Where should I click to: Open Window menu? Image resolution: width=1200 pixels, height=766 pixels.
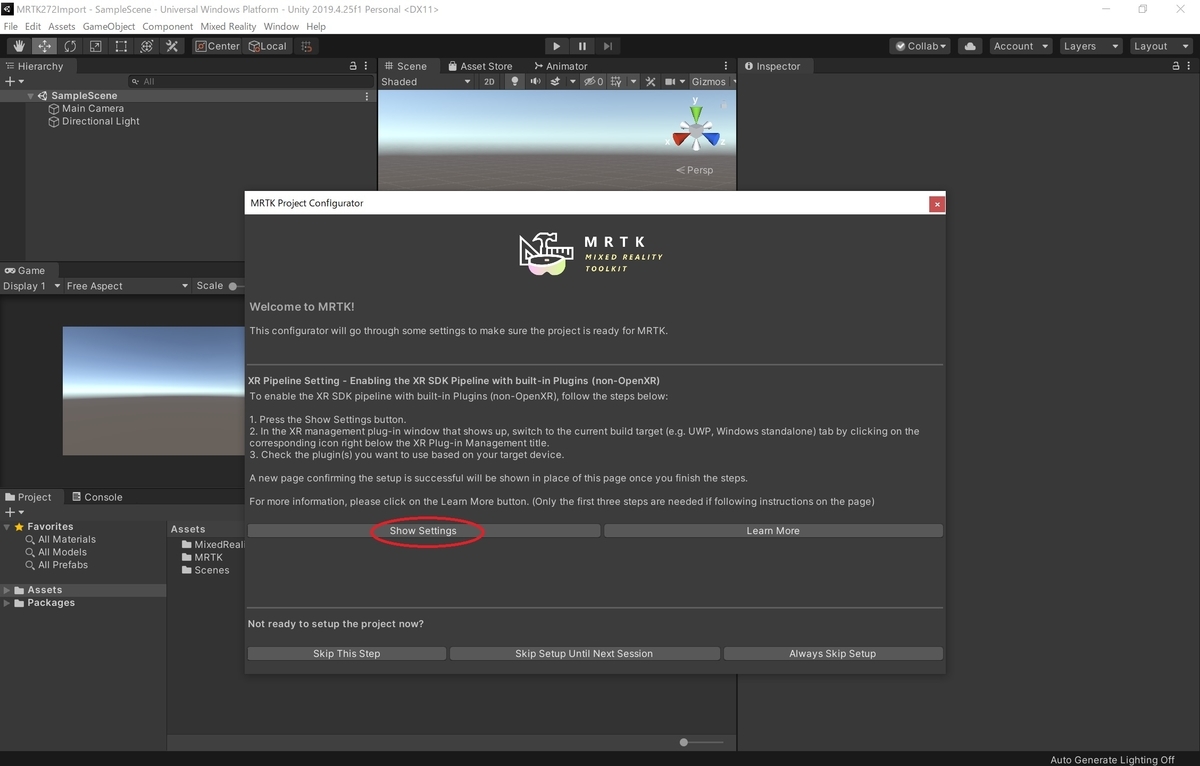tap(281, 26)
